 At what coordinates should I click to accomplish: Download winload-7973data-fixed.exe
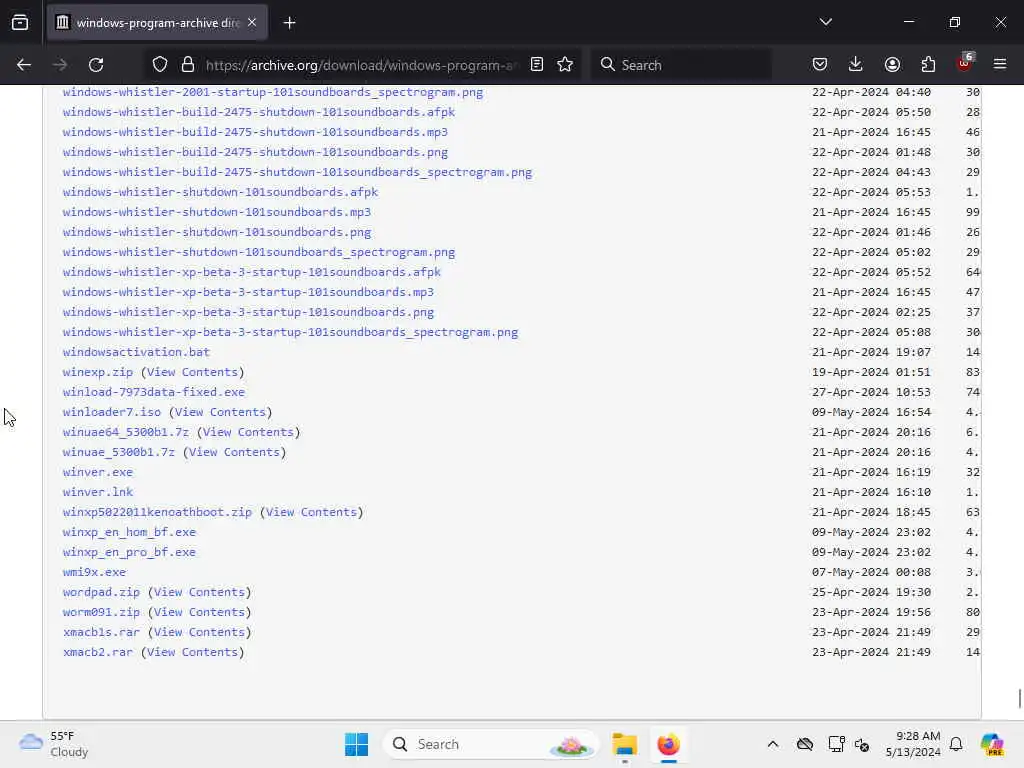(153, 392)
